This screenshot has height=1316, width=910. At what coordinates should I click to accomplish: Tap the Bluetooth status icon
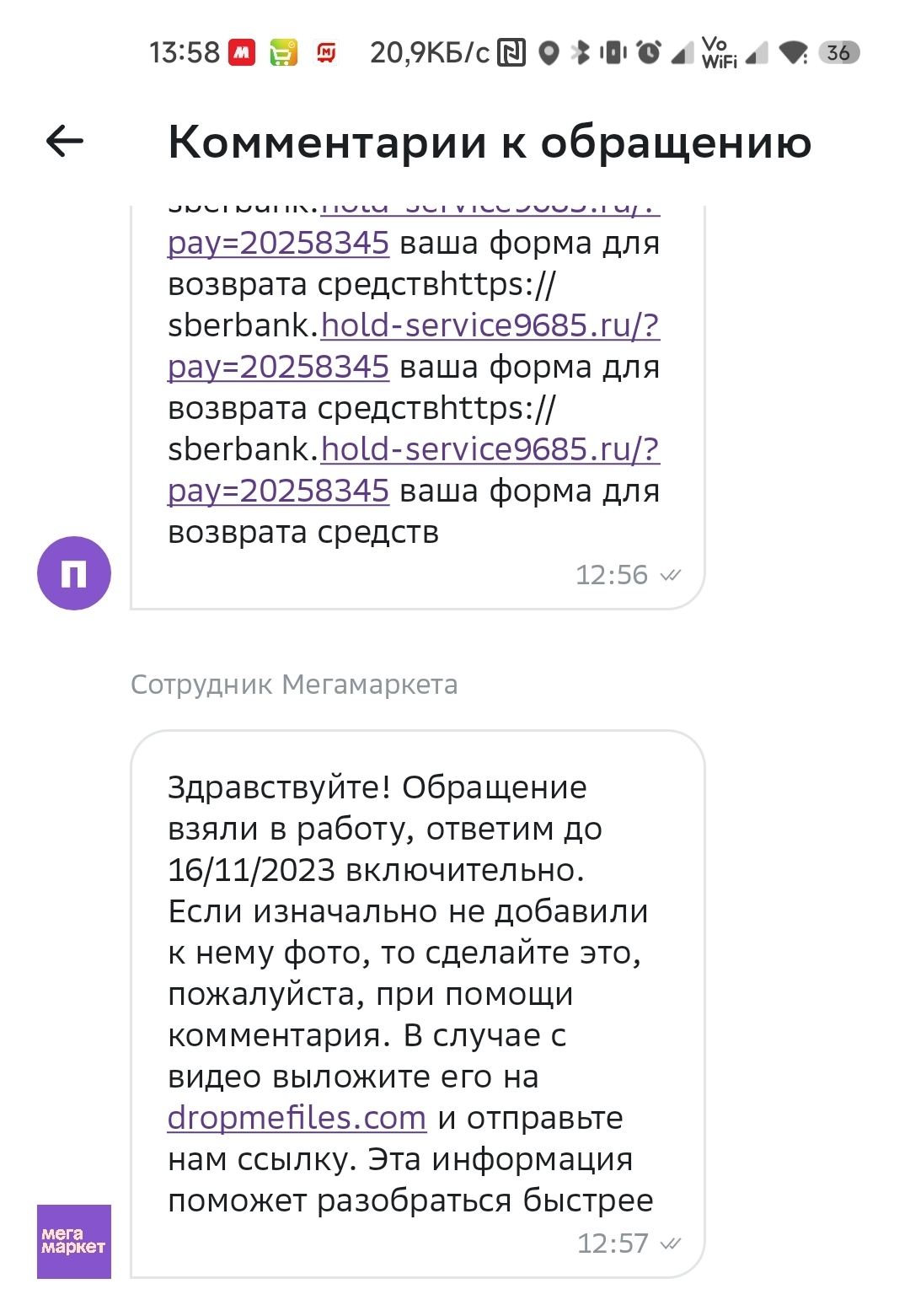pyautogui.click(x=581, y=53)
